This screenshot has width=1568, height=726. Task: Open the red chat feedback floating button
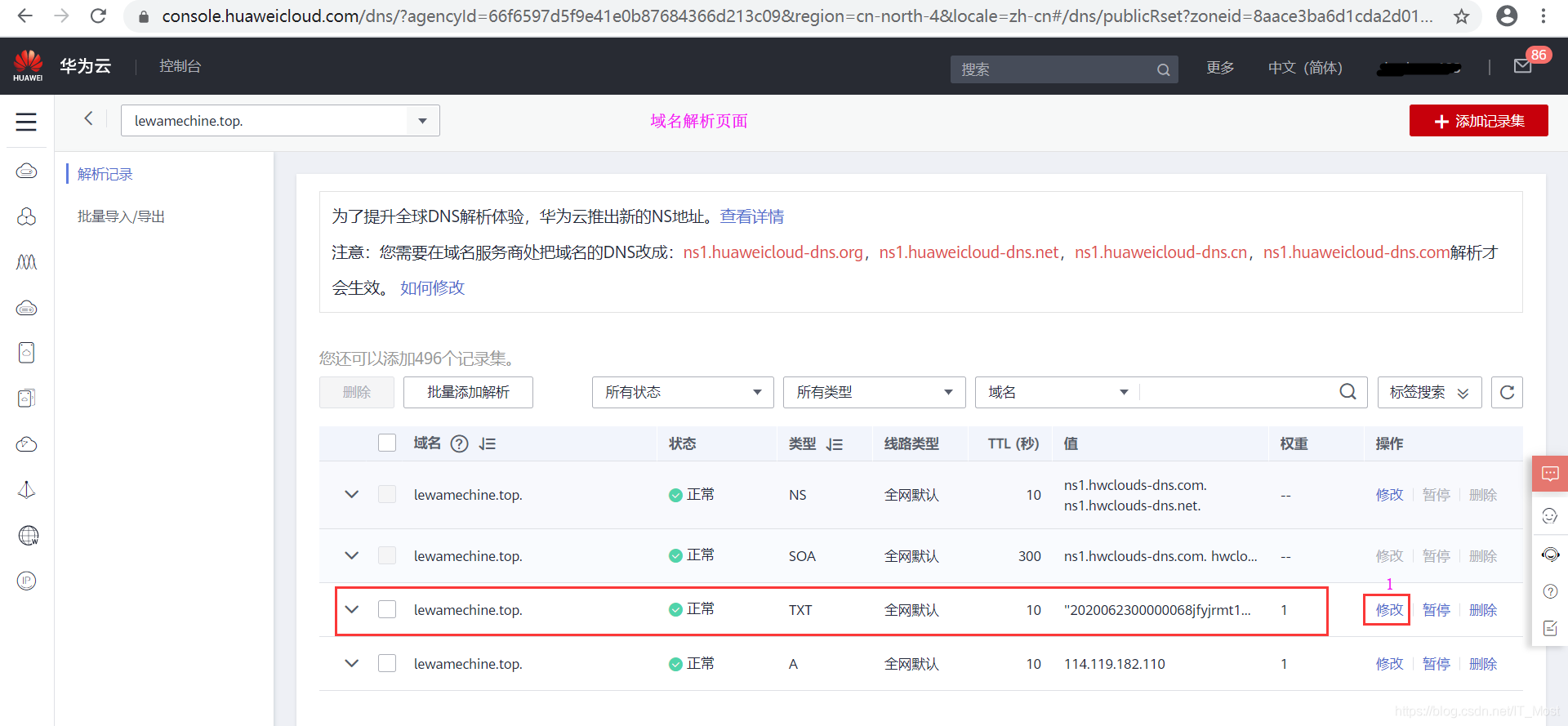(x=1550, y=474)
